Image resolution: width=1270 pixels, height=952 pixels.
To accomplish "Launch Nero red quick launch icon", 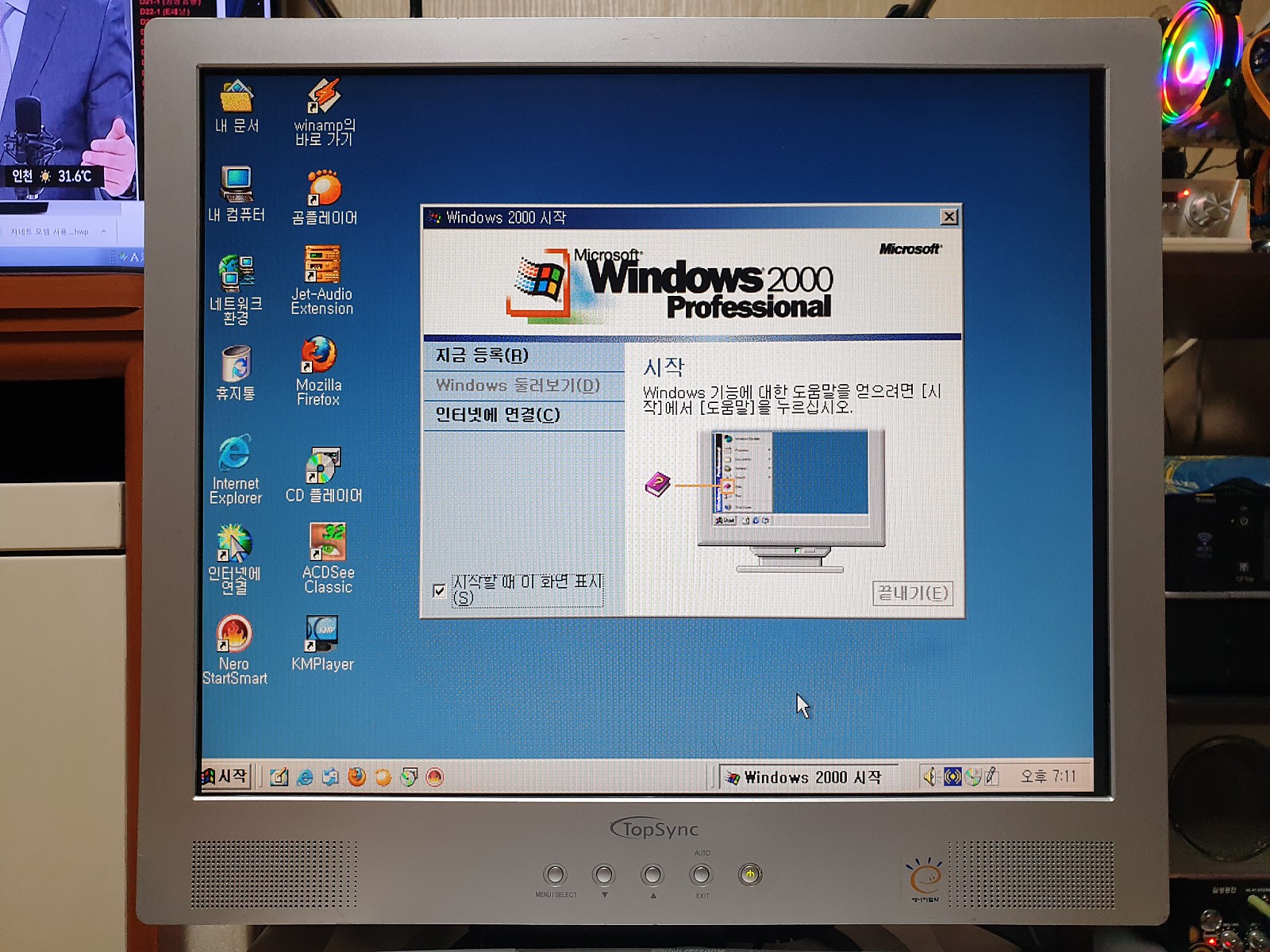I will point(435,777).
